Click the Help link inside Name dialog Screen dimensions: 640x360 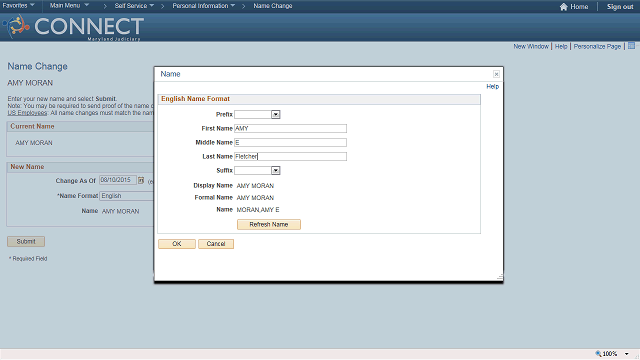[x=493, y=87]
